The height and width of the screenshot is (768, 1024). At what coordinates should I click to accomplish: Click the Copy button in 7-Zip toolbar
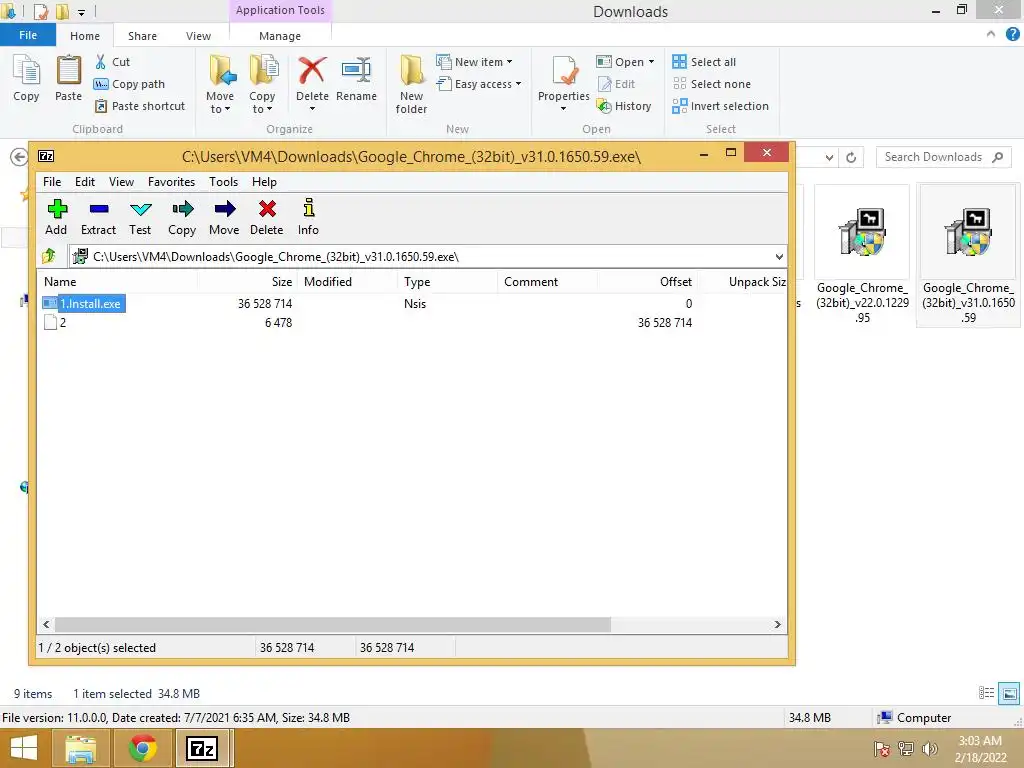(182, 217)
